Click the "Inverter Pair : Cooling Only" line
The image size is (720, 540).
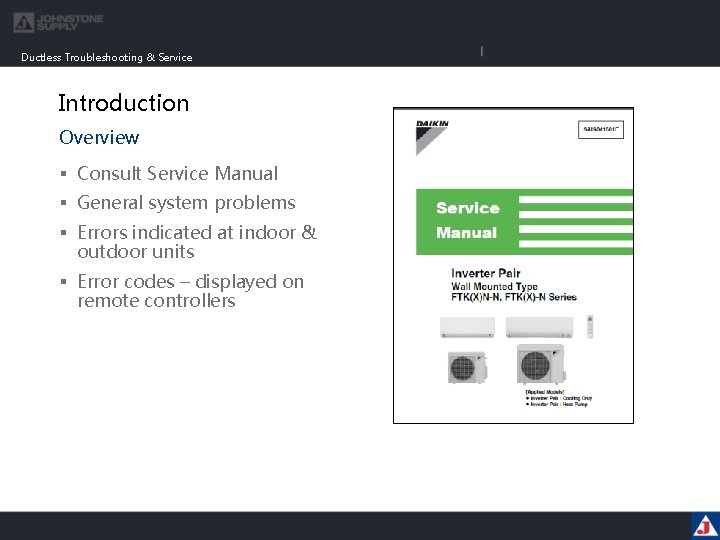559,398
